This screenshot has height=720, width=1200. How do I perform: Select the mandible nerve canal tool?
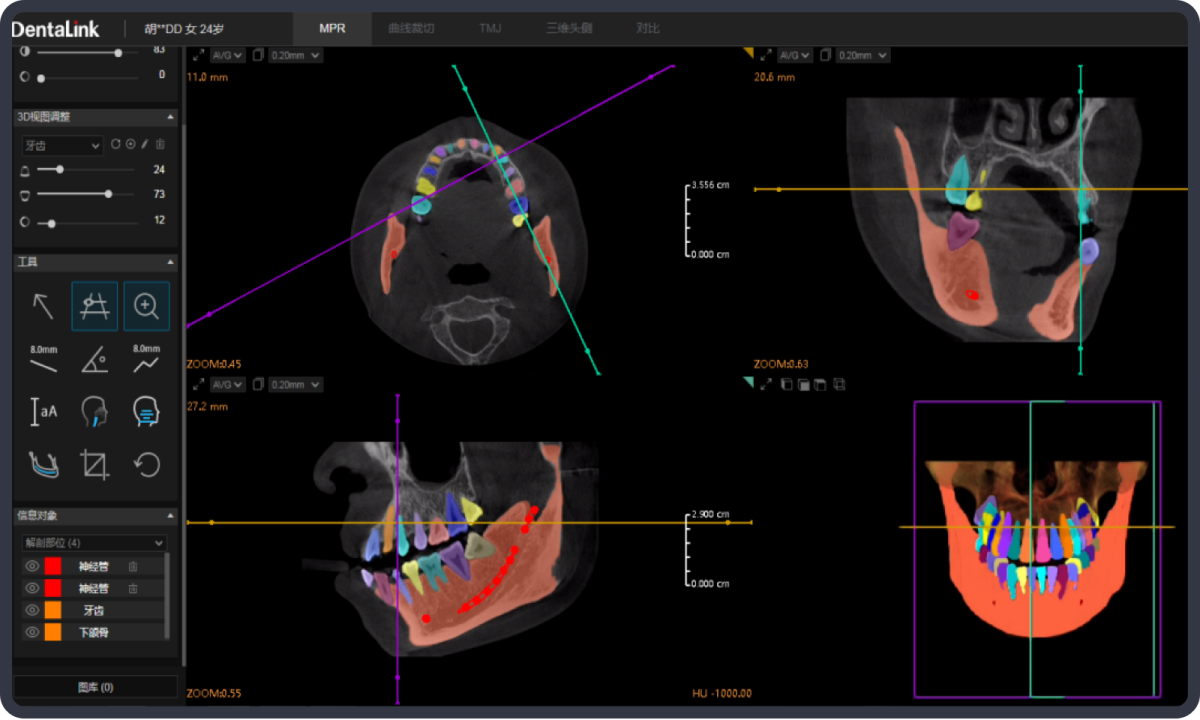pyautogui.click(x=43, y=464)
